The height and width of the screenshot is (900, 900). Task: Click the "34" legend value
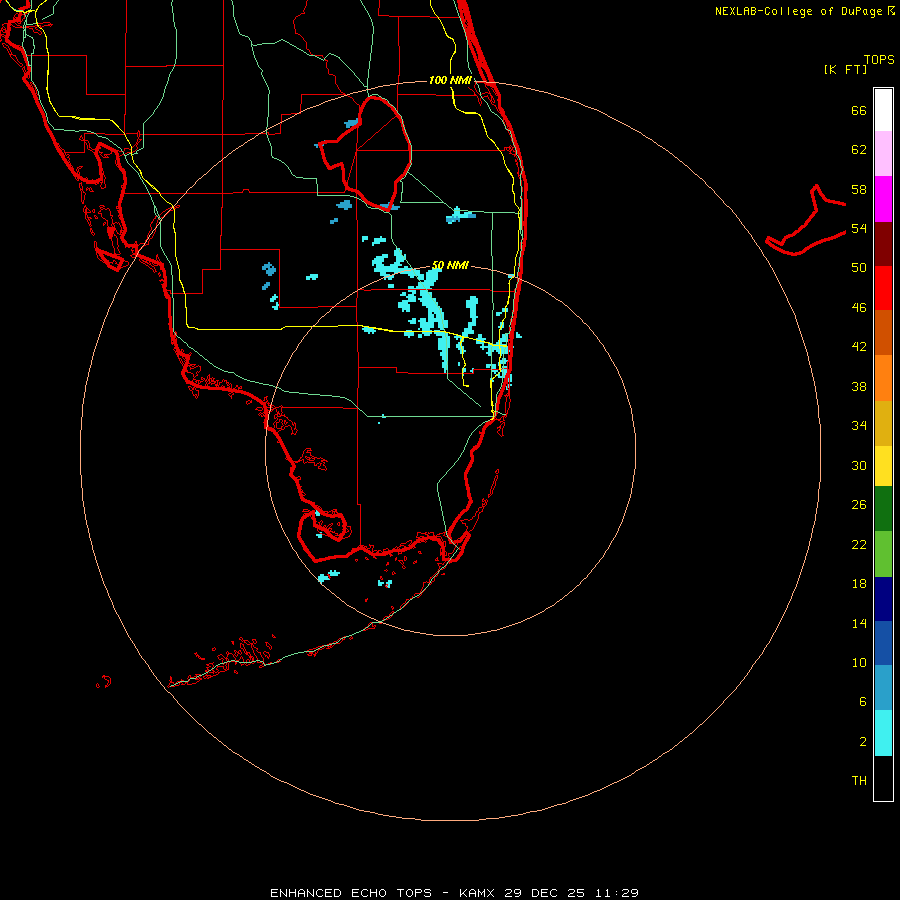[x=859, y=426]
